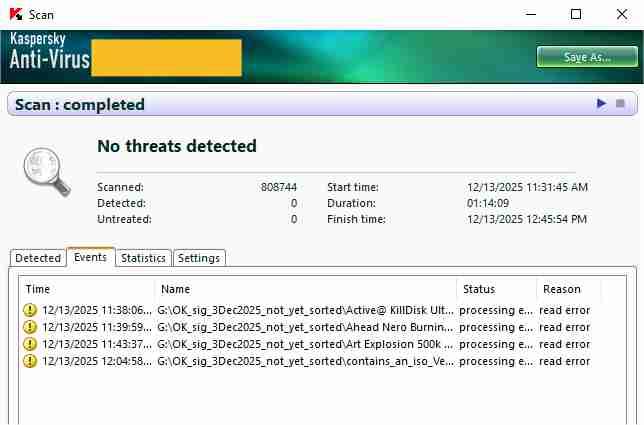Click the Ahead Nero Burnin file path
The image size is (644, 425).
[x=305, y=327]
